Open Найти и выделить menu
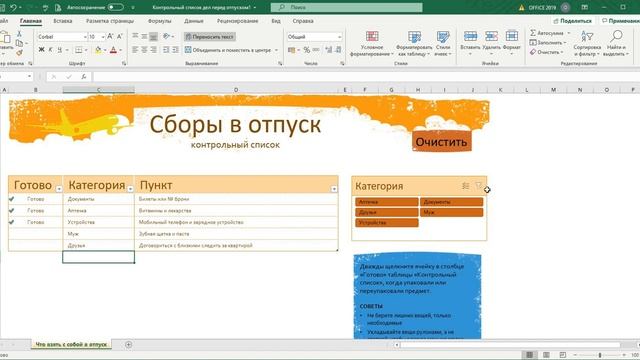 pyautogui.click(x=616, y=43)
